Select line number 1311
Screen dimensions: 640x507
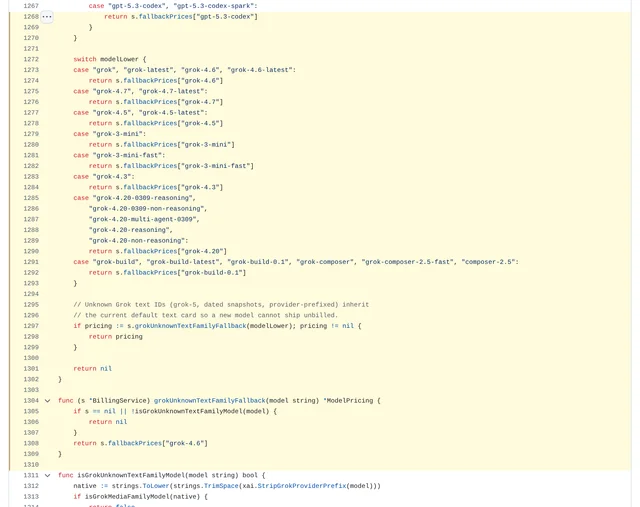pyautogui.click(x=31, y=476)
